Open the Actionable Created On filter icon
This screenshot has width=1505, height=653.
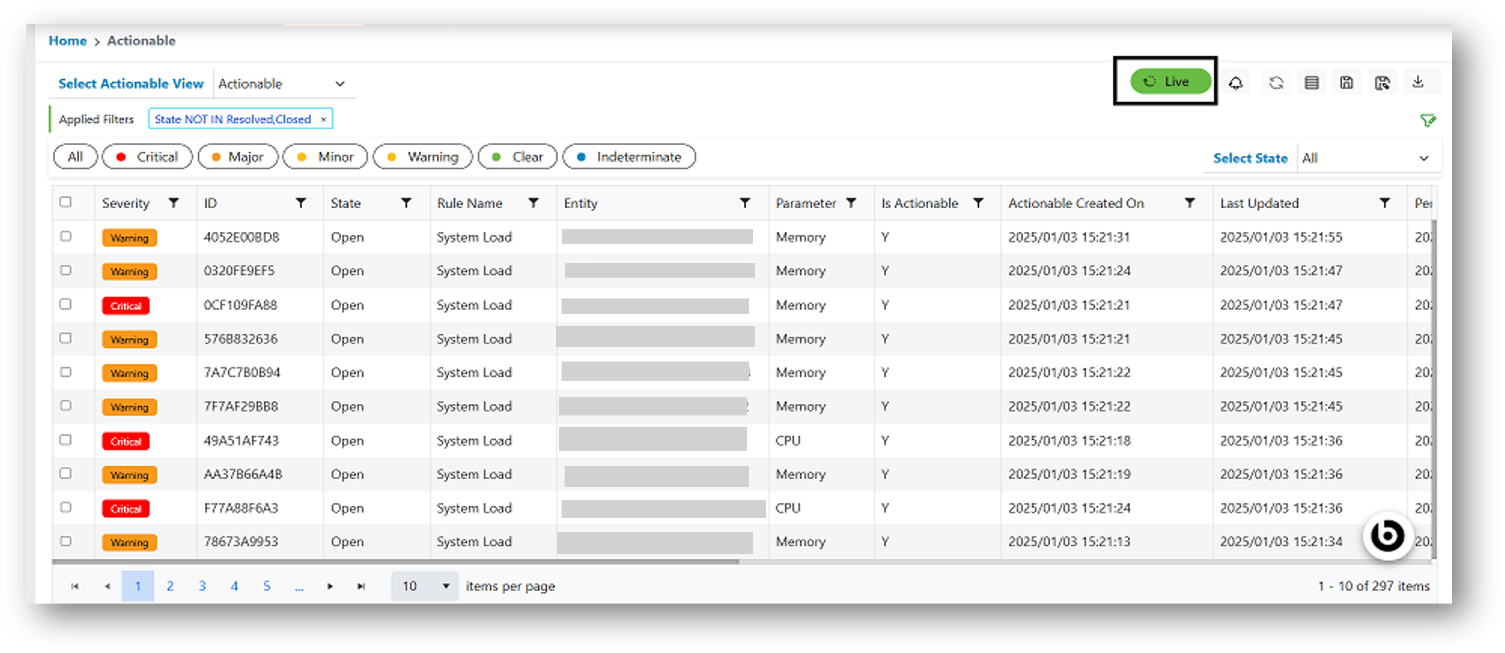[x=1190, y=203]
